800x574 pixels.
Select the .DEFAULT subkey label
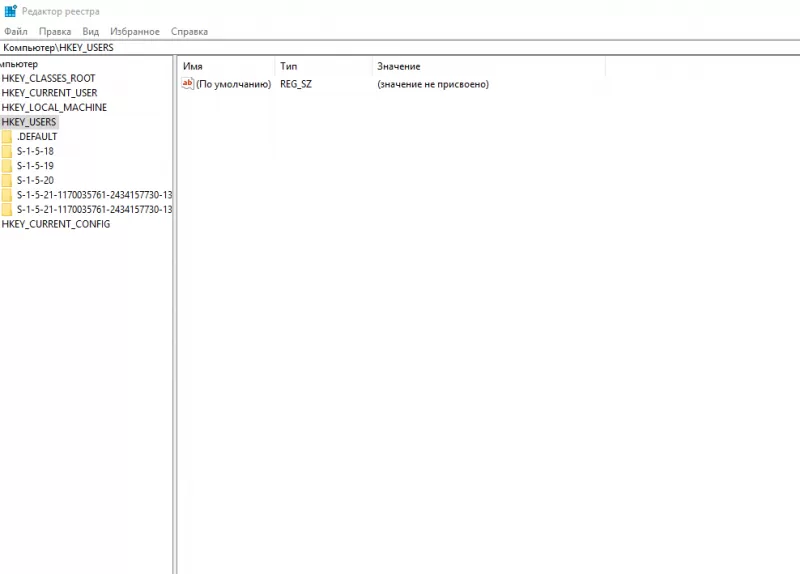pyautogui.click(x=37, y=137)
